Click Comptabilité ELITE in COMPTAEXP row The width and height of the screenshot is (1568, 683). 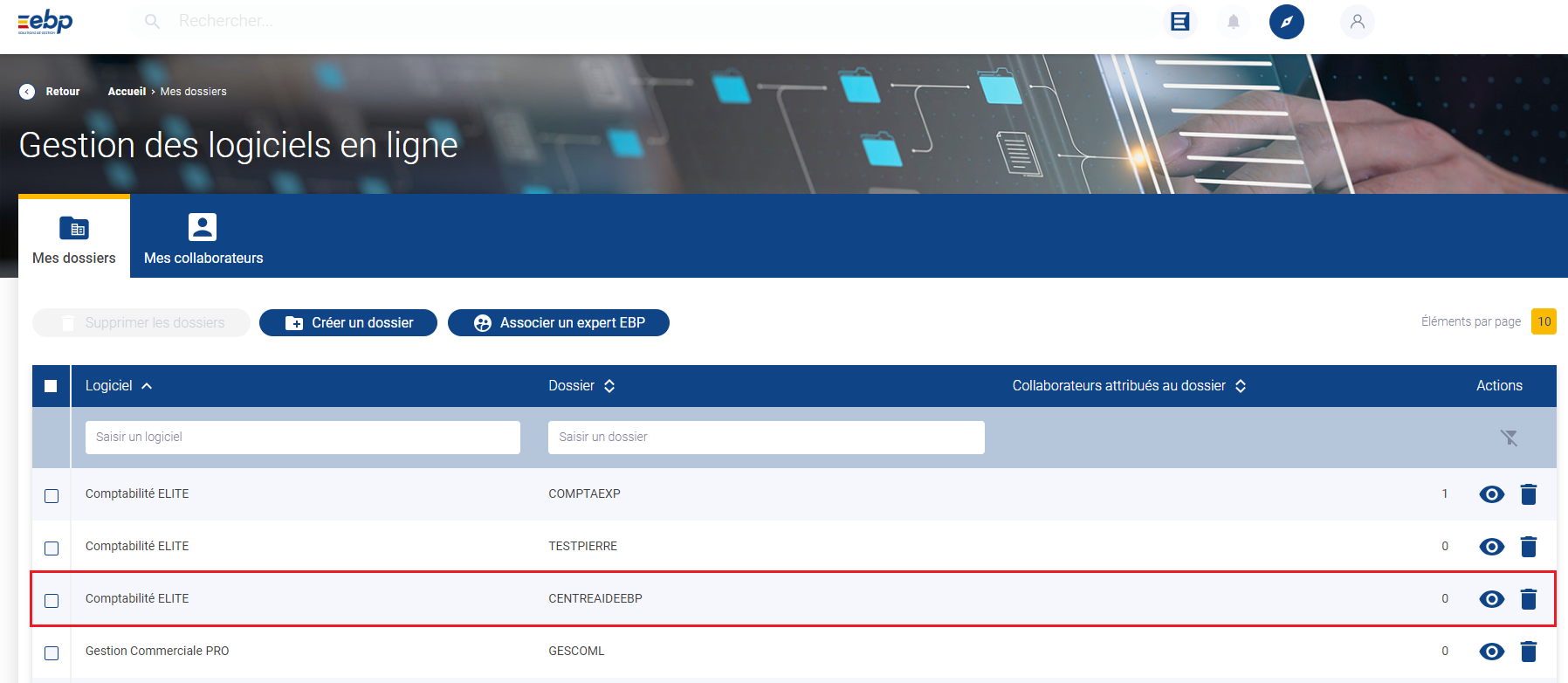click(137, 494)
